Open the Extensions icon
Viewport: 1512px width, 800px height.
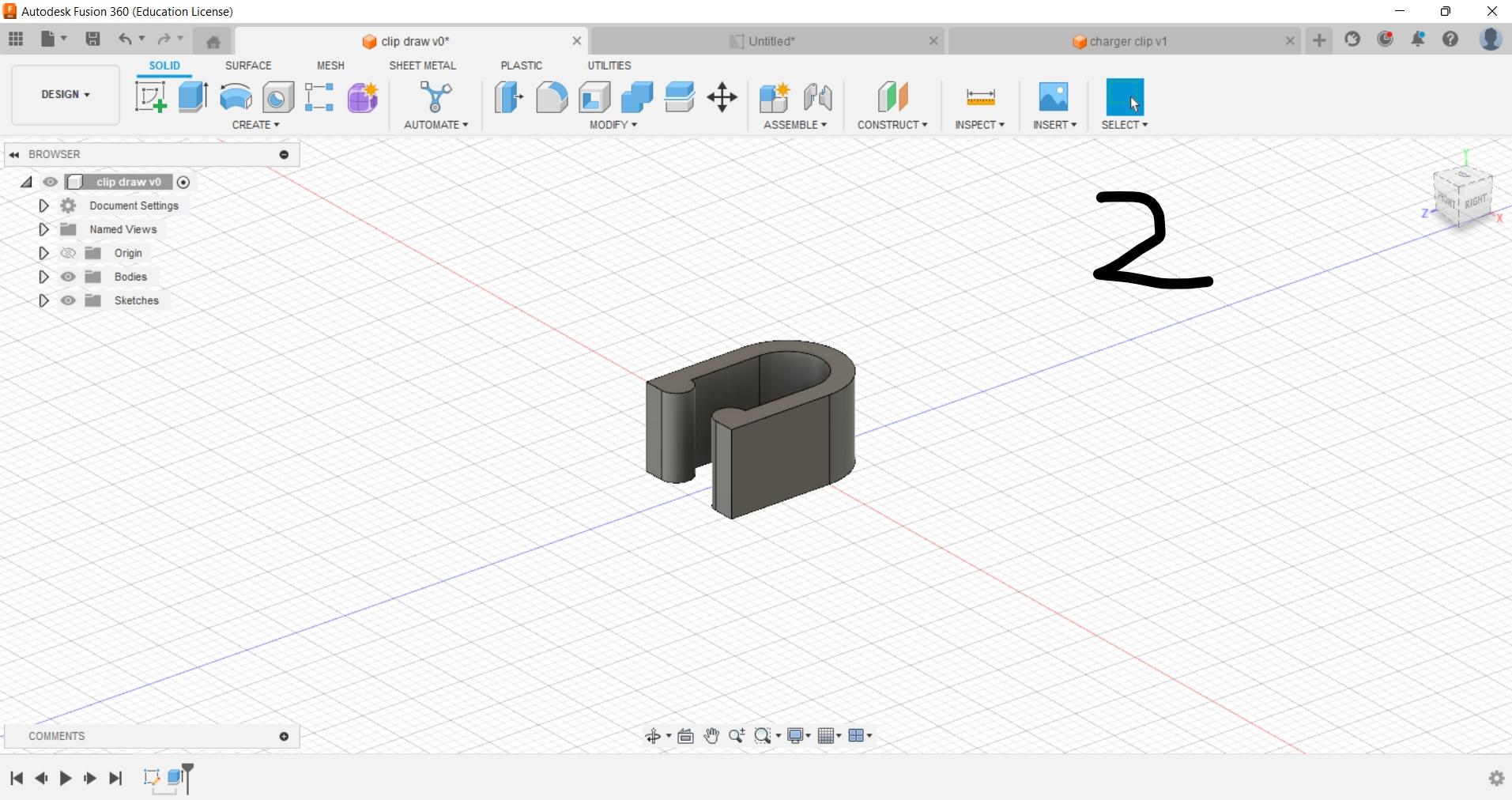click(x=1352, y=39)
